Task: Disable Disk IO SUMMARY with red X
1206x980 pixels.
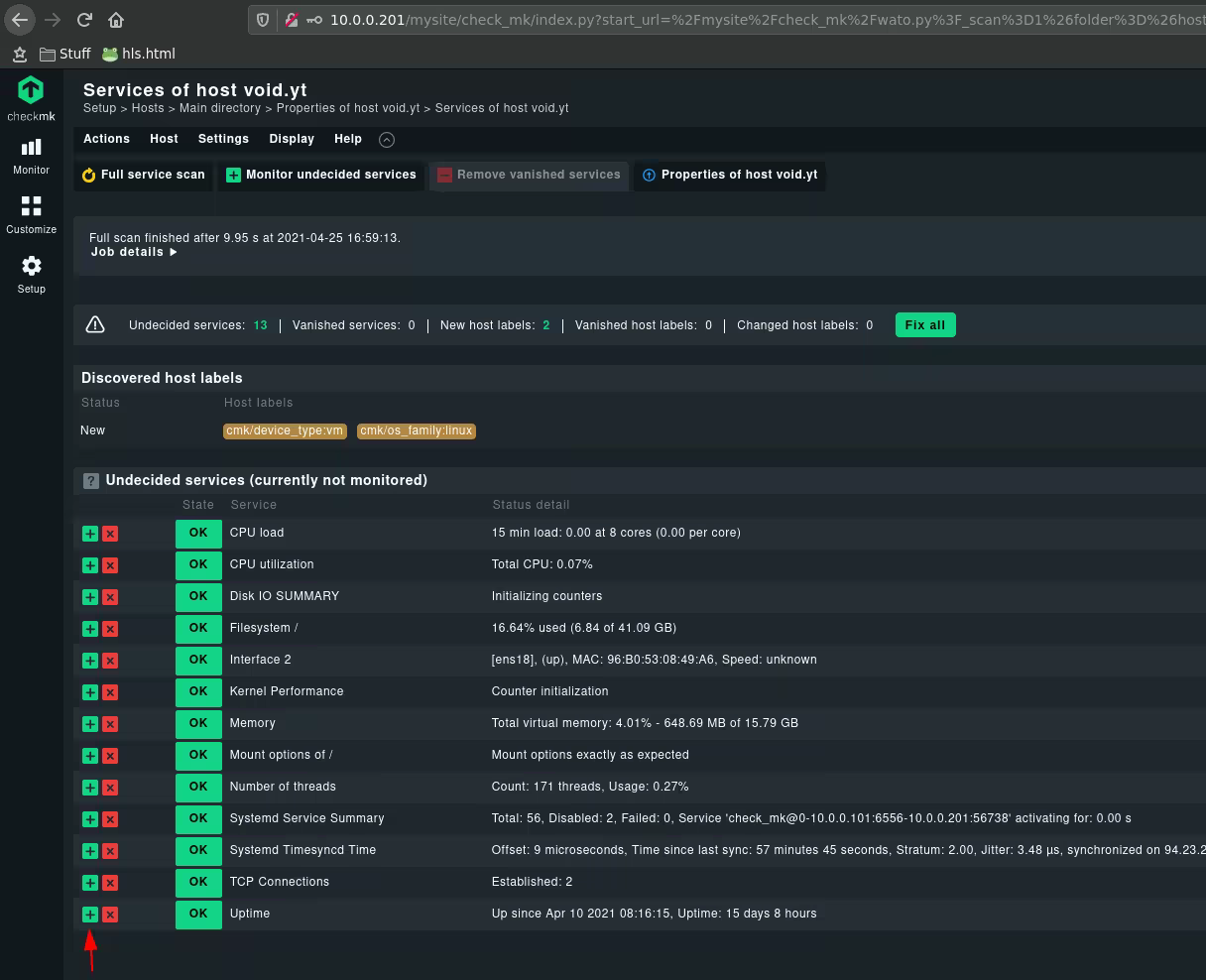Action: pos(110,597)
